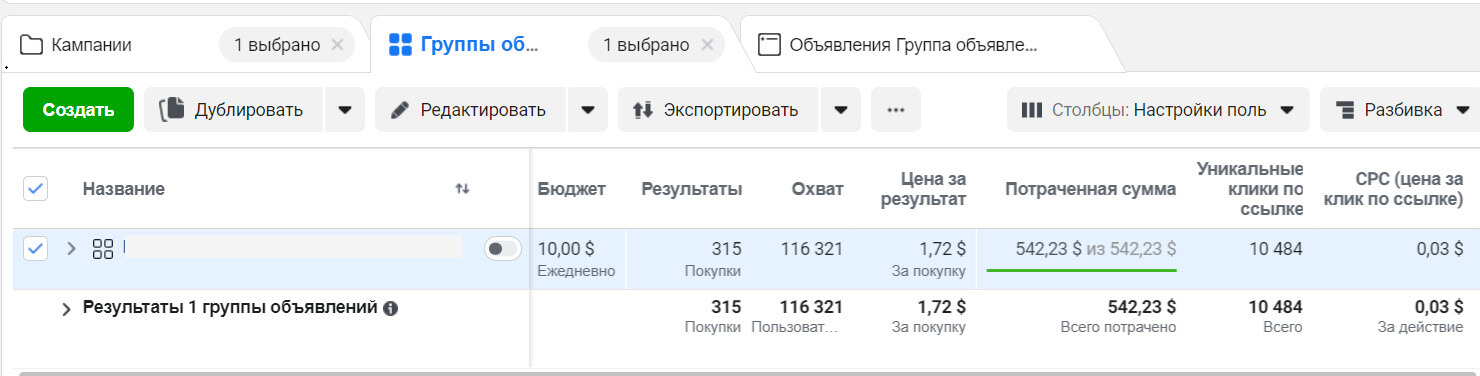This screenshot has height=376, width=1480.
Task: Click the 10 484 clicks cell in ad set row
Action: (1275, 249)
